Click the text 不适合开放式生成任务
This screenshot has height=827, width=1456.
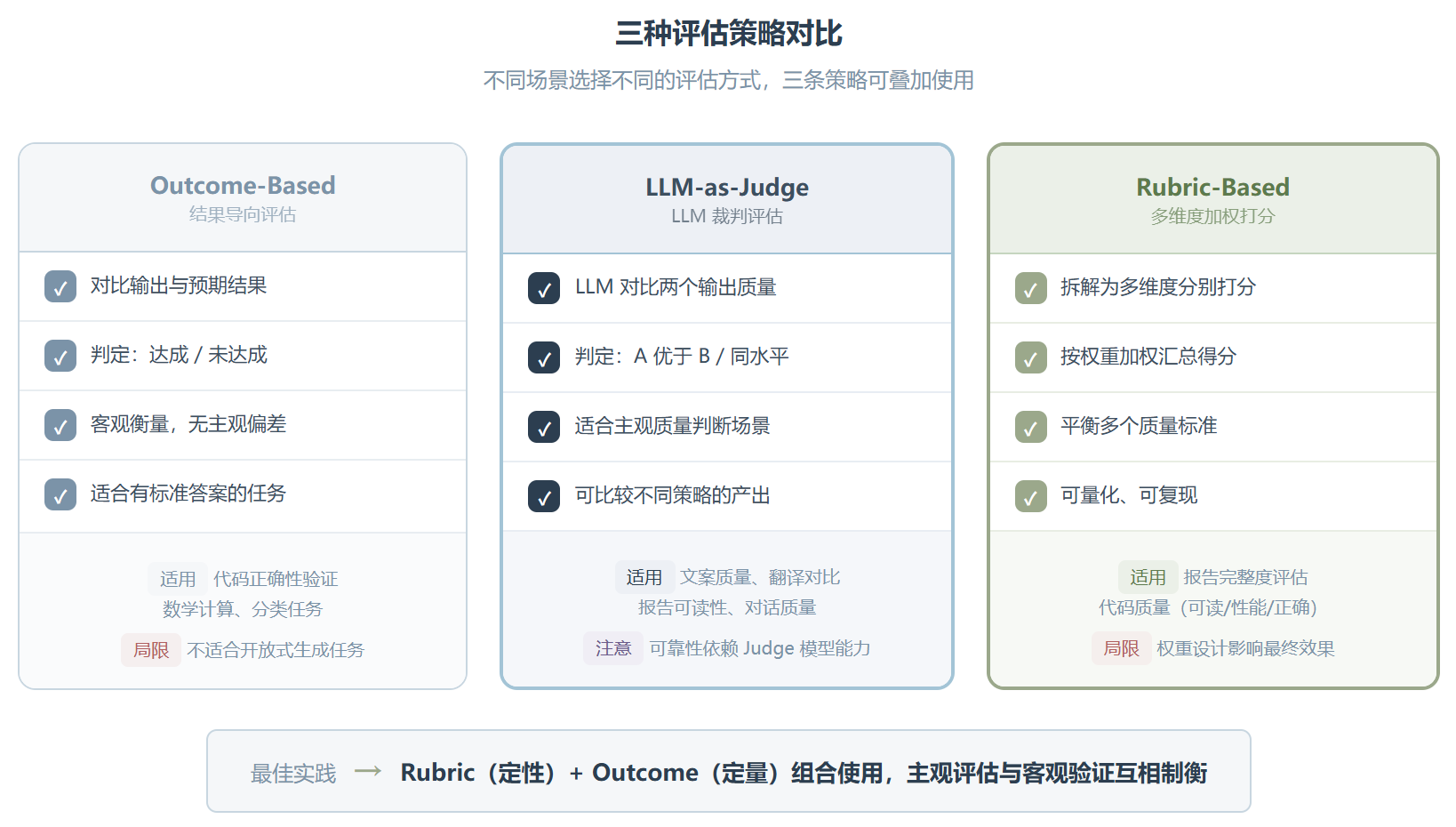tap(276, 650)
